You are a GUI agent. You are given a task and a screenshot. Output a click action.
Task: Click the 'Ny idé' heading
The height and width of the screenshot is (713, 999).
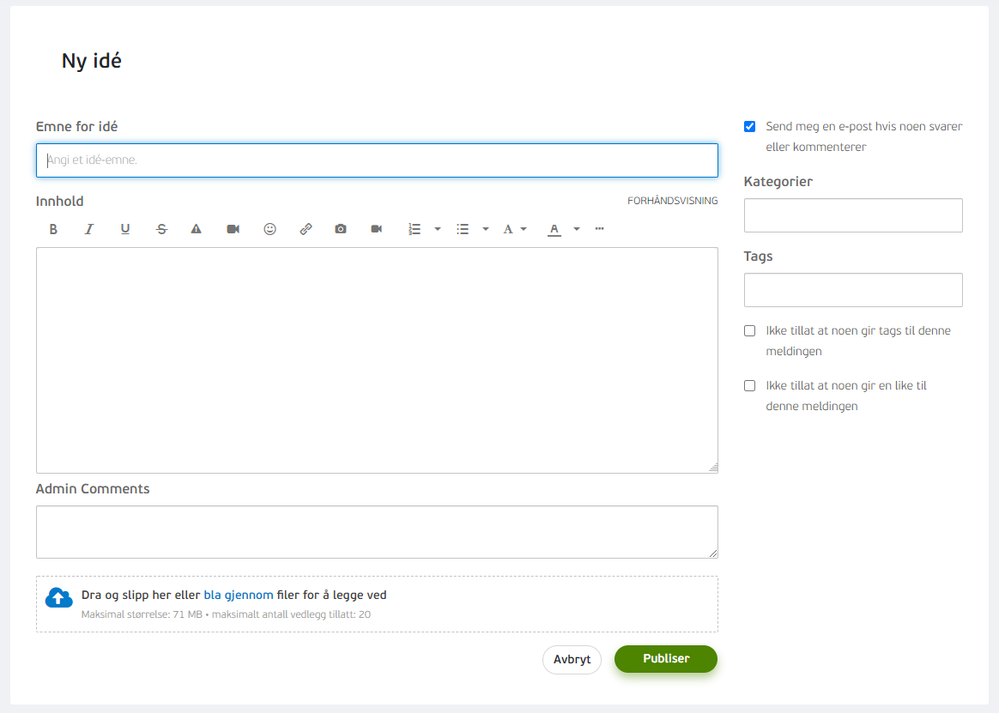[x=91, y=61]
